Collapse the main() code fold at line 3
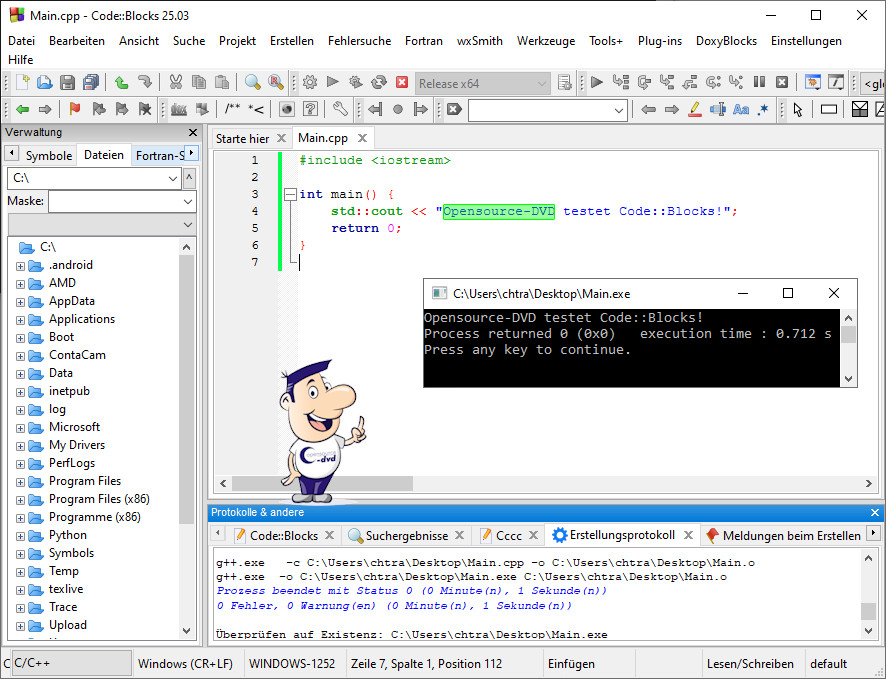The width and height of the screenshot is (886, 679). (289, 194)
